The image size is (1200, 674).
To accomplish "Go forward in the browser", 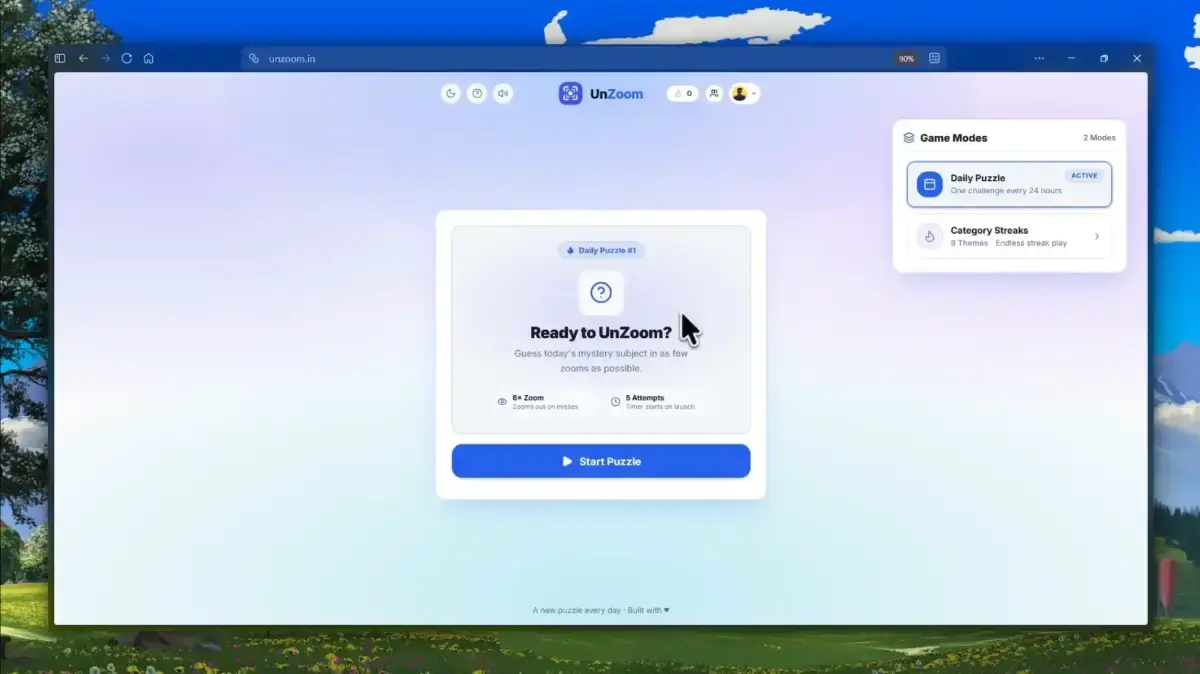I will coord(105,58).
